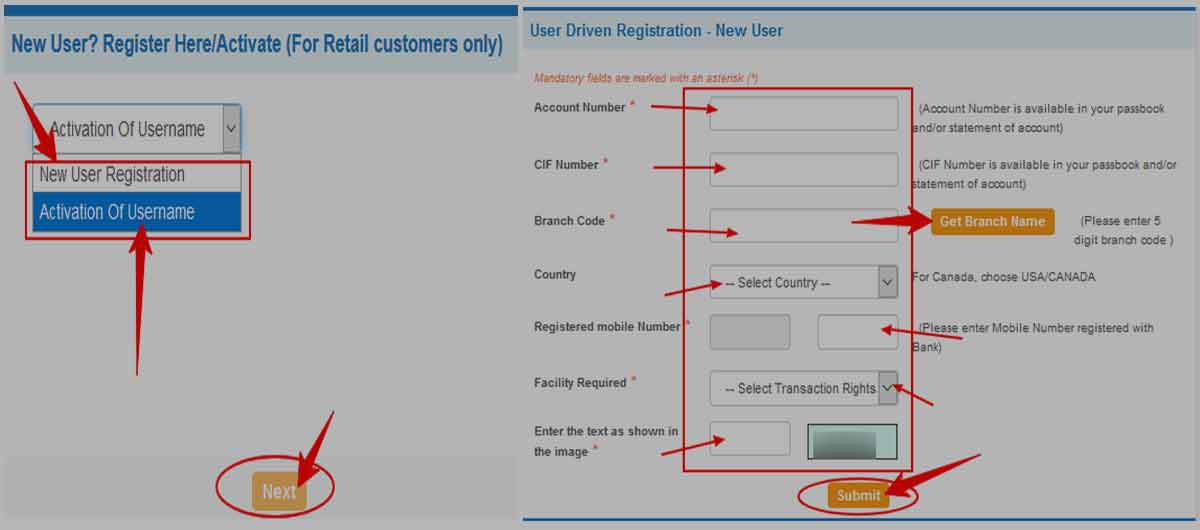Focus the CIF Number field

(804, 169)
